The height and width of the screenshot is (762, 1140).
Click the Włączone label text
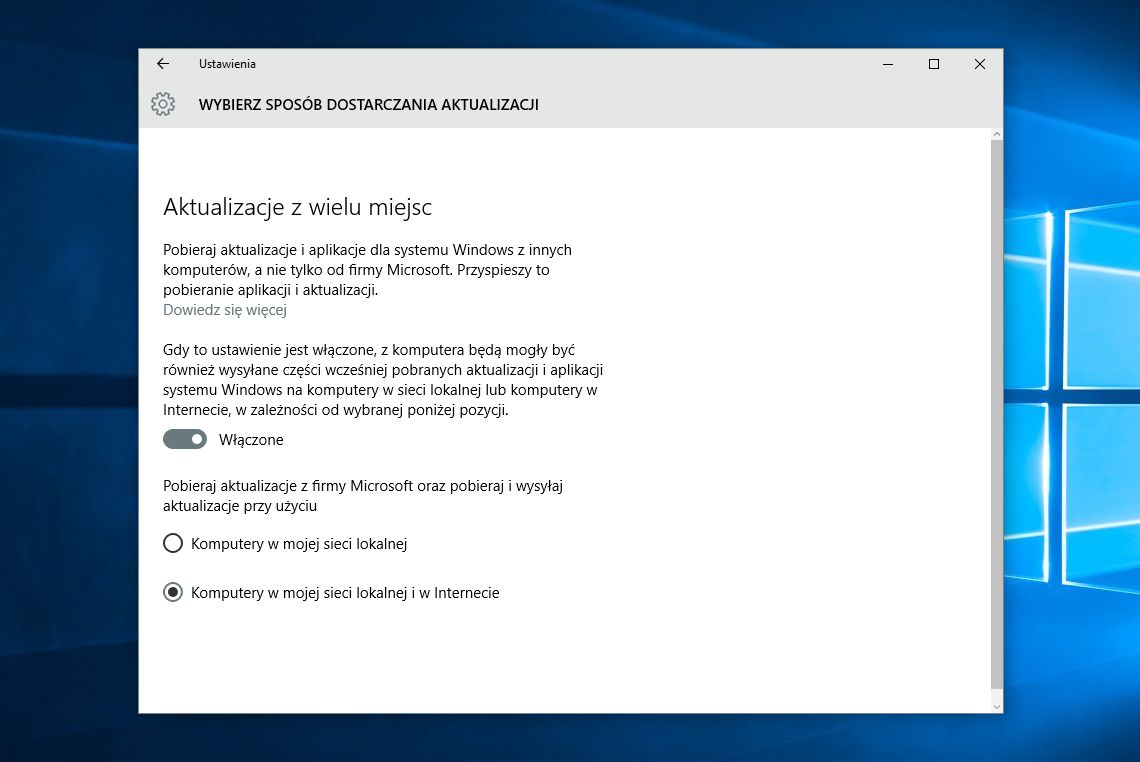click(x=251, y=440)
